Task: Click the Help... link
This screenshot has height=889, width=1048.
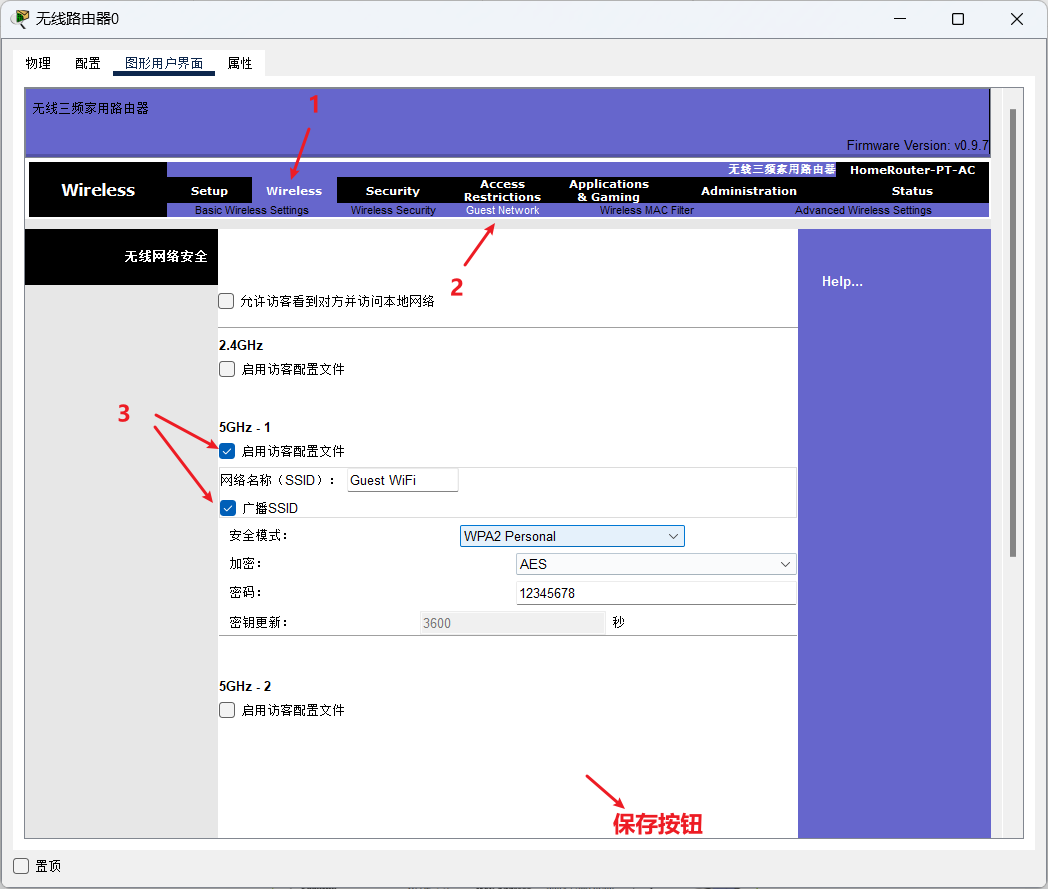Action: click(x=842, y=281)
